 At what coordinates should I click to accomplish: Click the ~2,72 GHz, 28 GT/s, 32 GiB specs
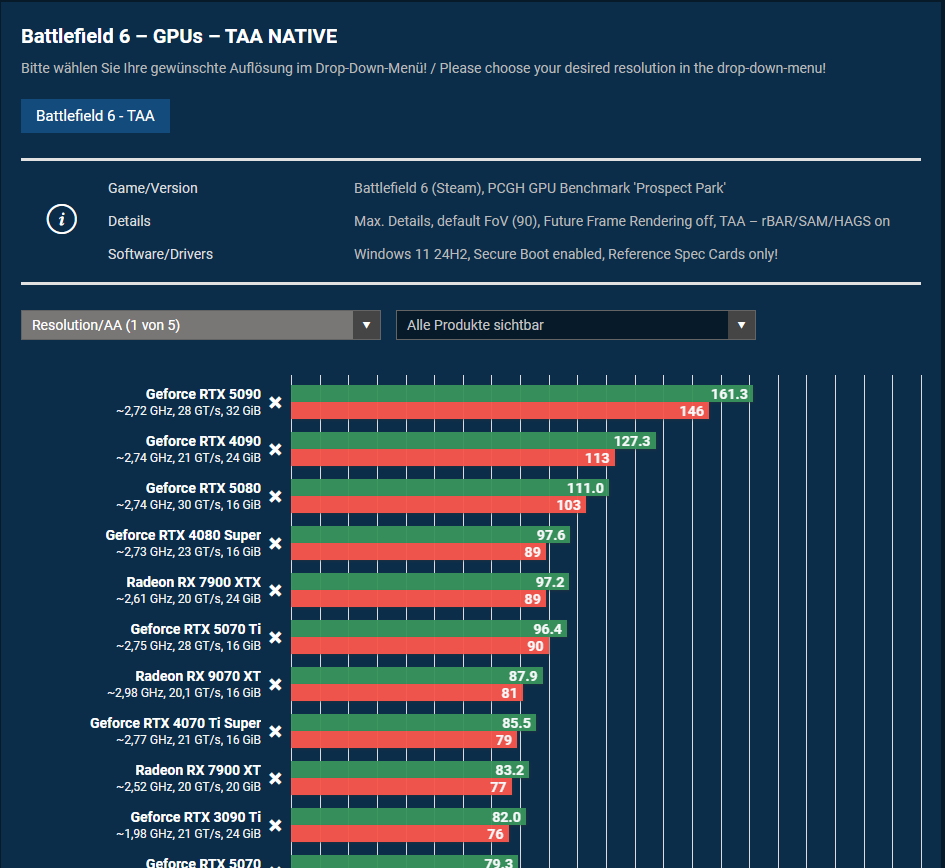point(189,411)
